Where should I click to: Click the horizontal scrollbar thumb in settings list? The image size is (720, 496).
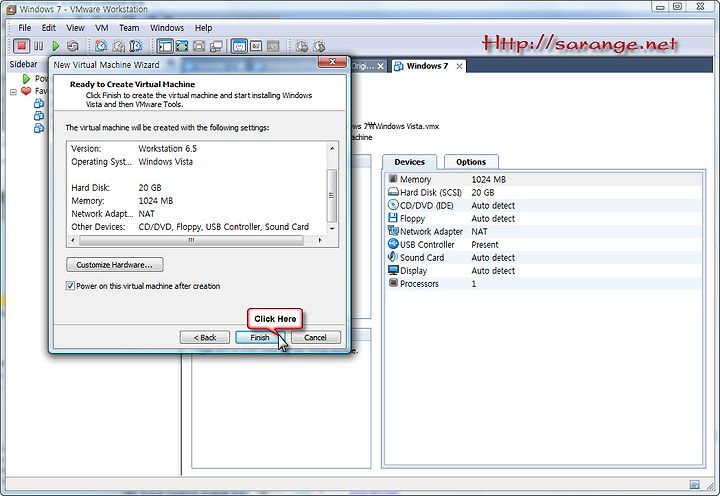191,240
